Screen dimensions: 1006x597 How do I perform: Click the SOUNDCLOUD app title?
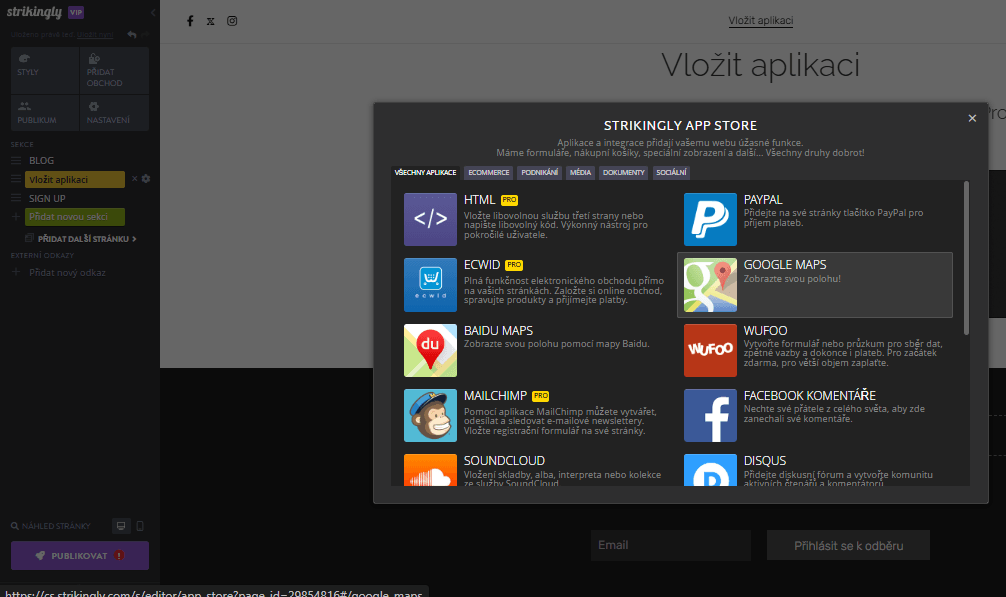tap(504, 461)
